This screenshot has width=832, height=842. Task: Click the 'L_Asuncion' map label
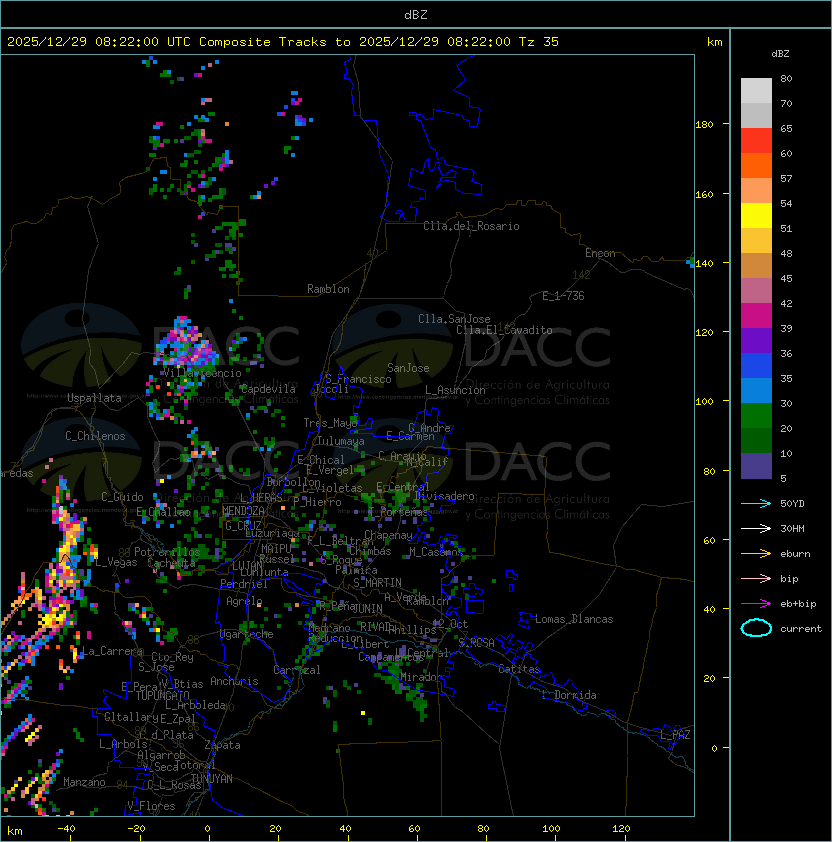(x=455, y=390)
